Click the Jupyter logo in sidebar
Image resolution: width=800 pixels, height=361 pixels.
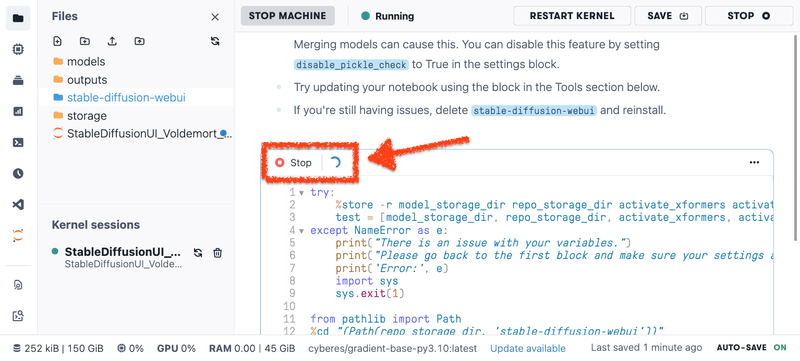point(18,236)
